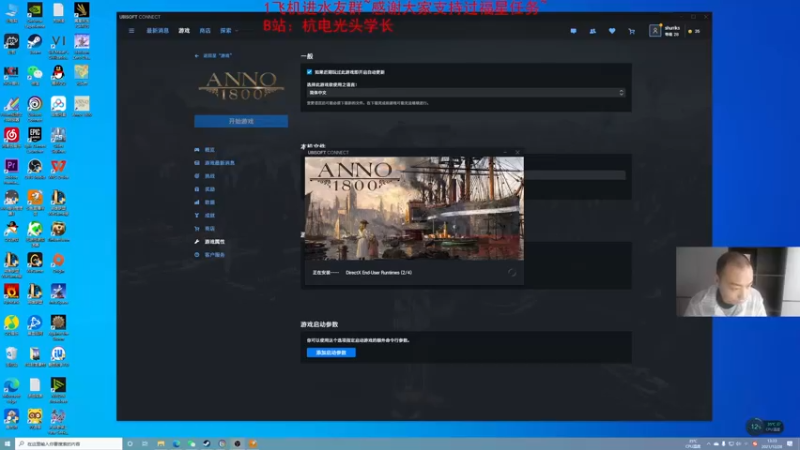Image resolution: width=800 pixels, height=450 pixels.
Task: Click the blue add launch arguments button
Action: (x=331, y=353)
